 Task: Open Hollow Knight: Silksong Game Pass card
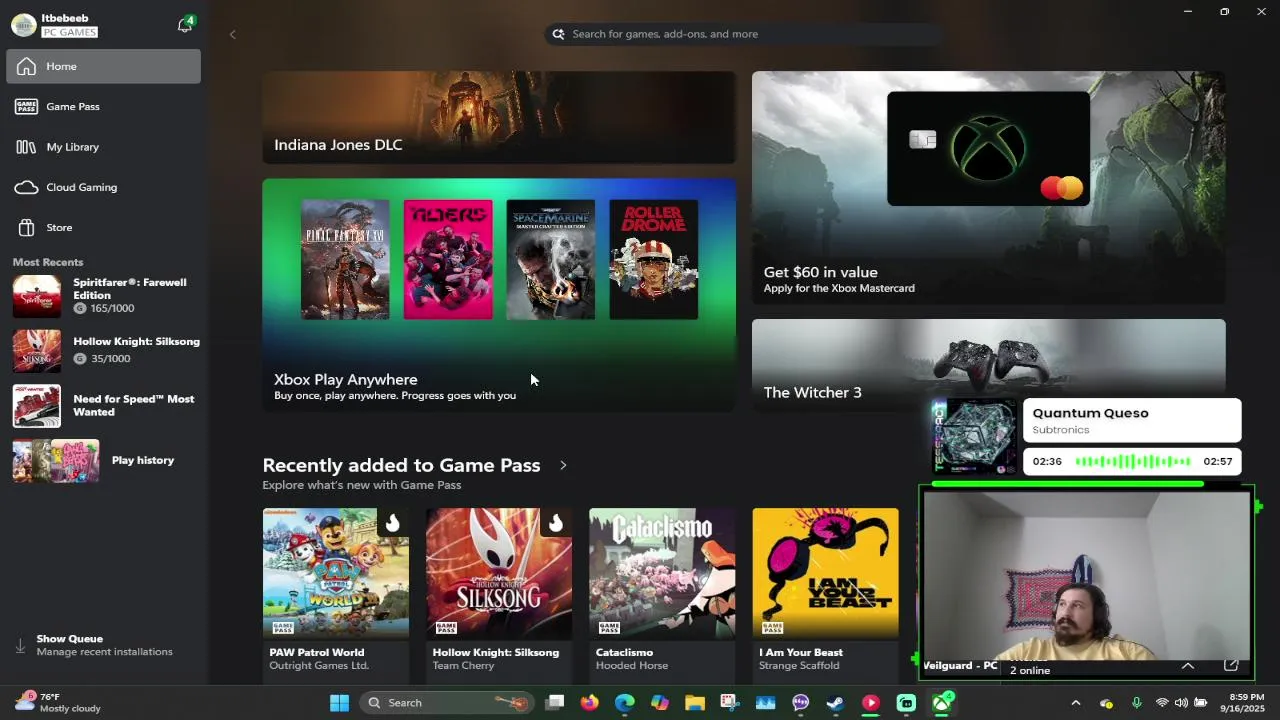pos(499,594)
